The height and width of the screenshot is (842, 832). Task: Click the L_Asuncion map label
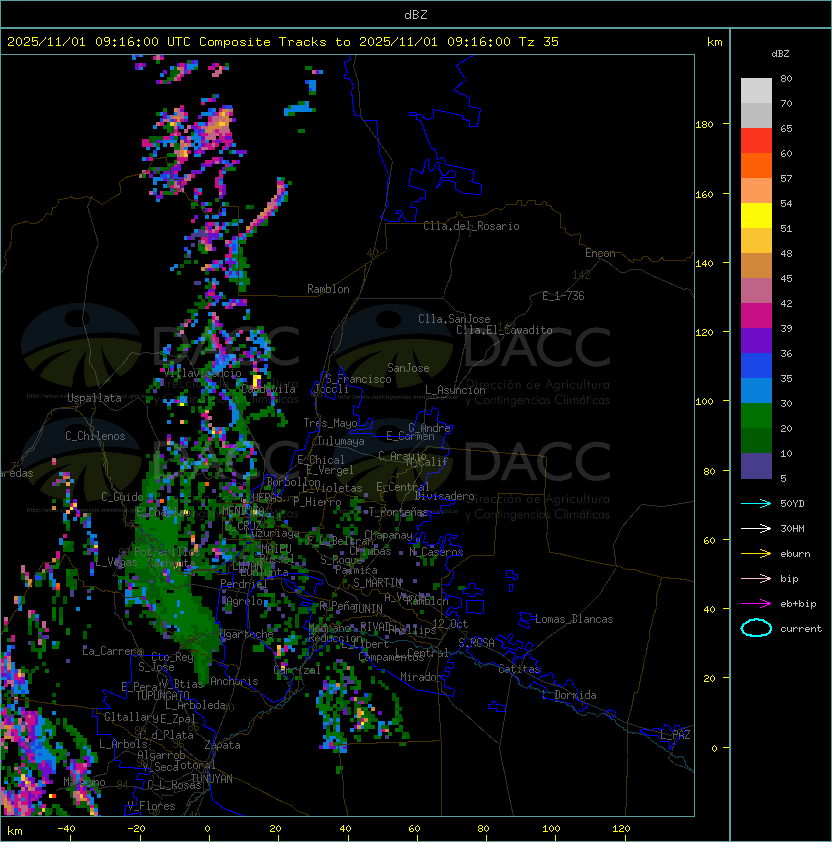pos(455,390)
